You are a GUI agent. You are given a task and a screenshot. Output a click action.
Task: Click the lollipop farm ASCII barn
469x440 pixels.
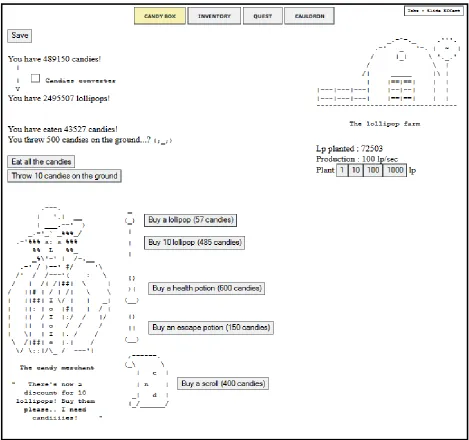pos(388,71)
